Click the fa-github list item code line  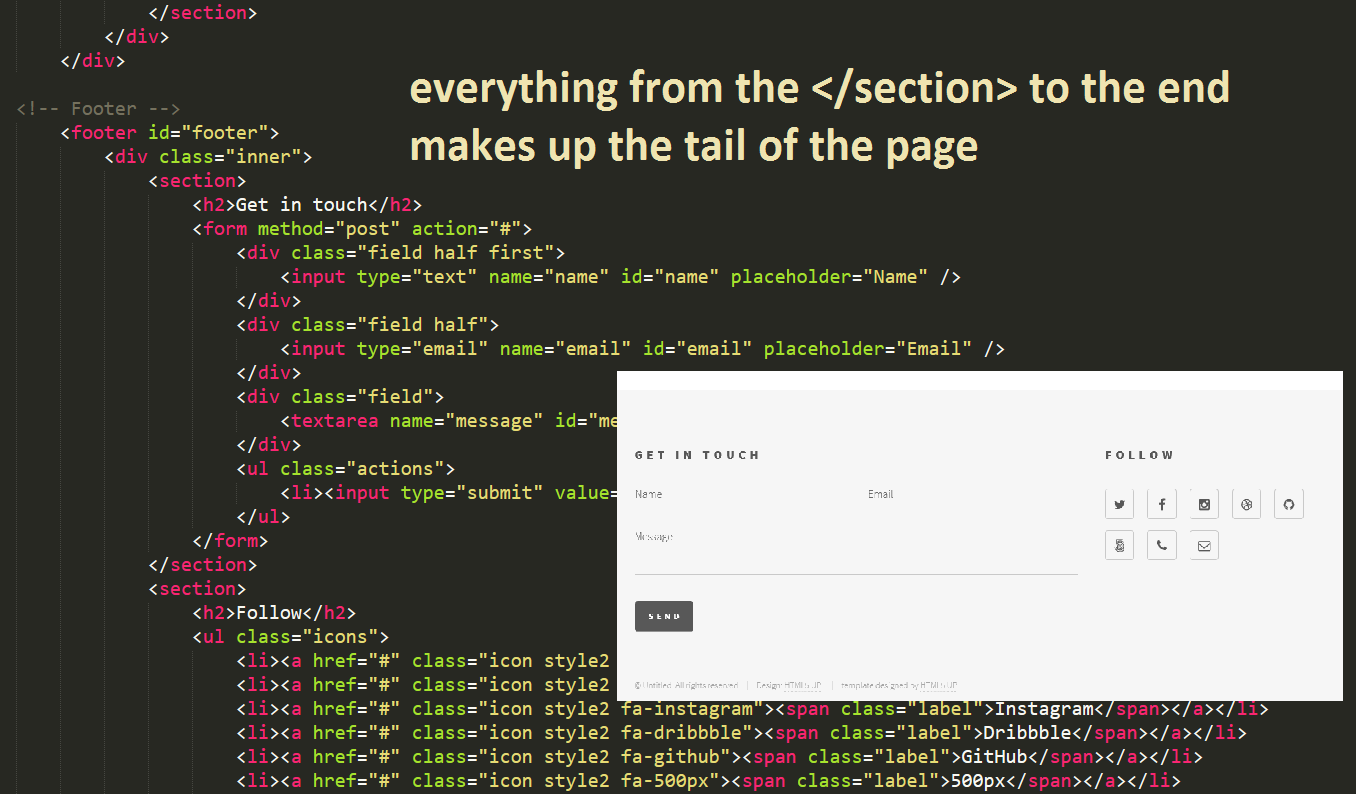pos(719,757)
